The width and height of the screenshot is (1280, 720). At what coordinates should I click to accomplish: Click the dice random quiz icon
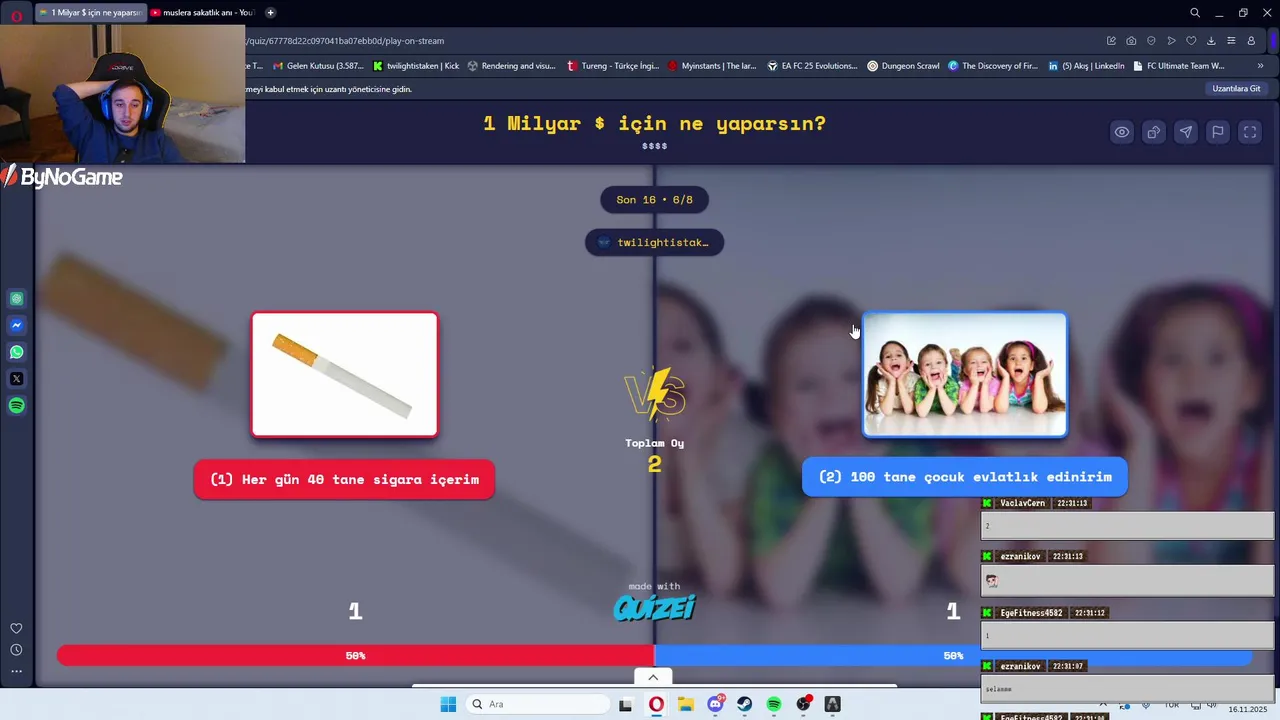(1154, 132)
